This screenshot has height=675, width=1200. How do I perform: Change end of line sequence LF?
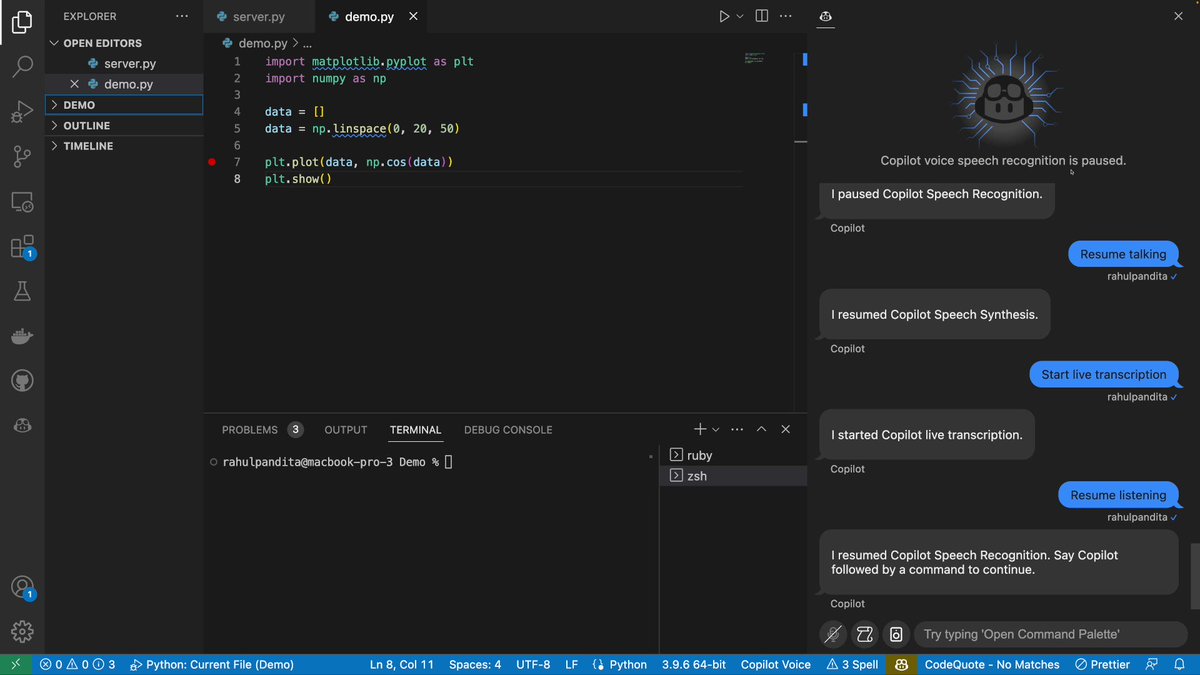click(572, 665)
